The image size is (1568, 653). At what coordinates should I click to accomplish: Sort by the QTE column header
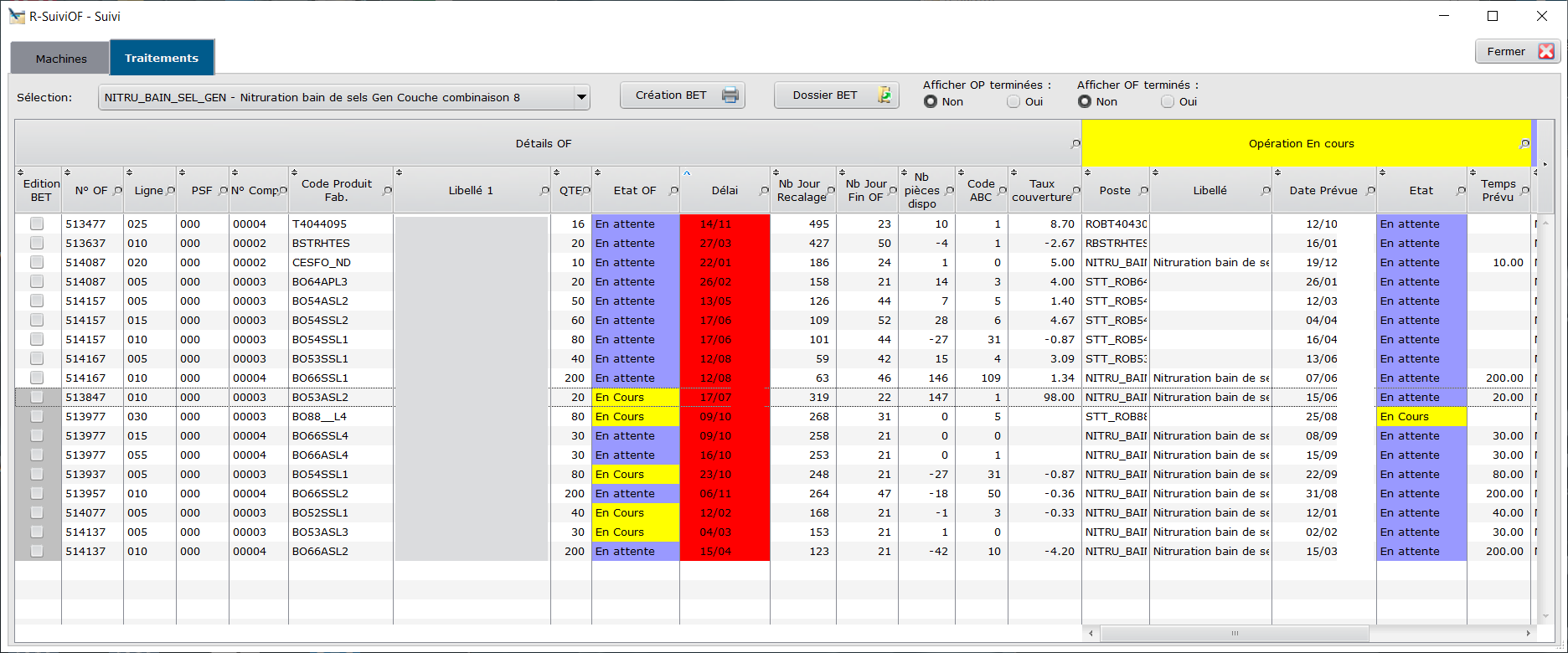point(570,191)
